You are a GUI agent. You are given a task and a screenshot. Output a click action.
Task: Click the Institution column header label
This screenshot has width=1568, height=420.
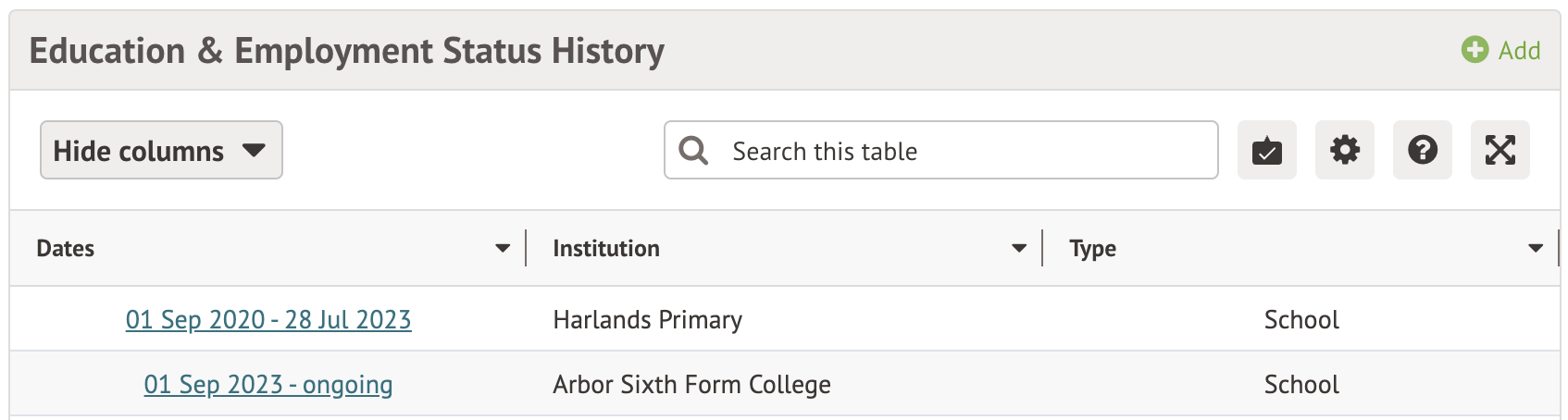[606, 248]
